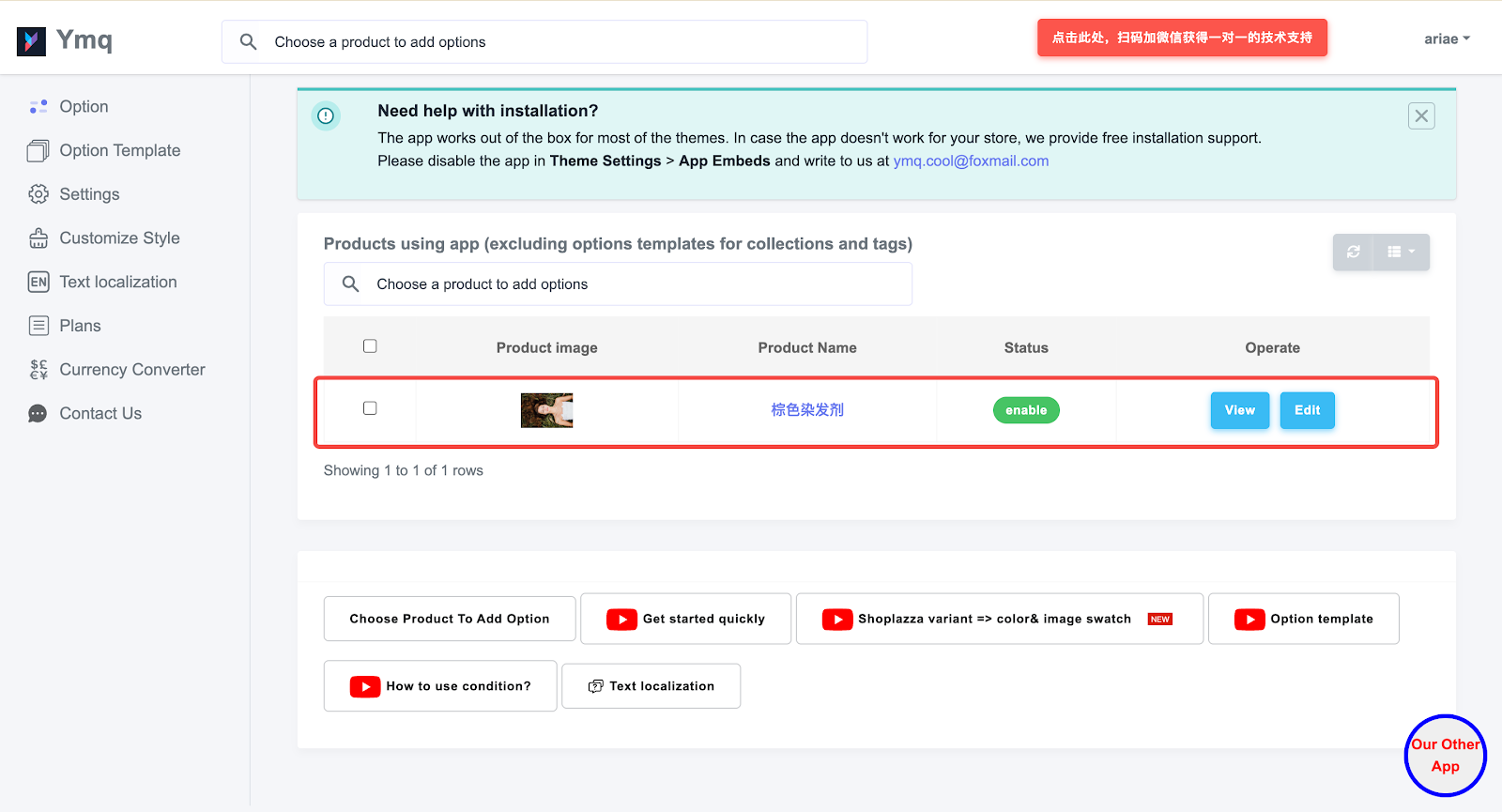Open the Option Template menu item
This screenshot has height=812, width=1502.
click(x=119, y=151)
